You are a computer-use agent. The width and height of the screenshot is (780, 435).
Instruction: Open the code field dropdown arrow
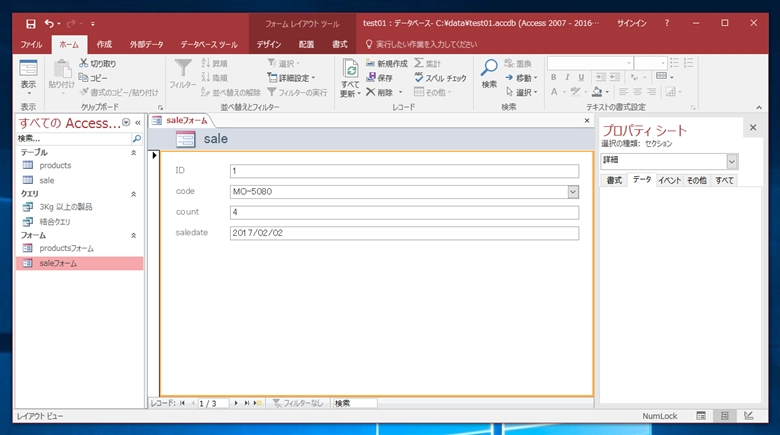pos(573,192)
